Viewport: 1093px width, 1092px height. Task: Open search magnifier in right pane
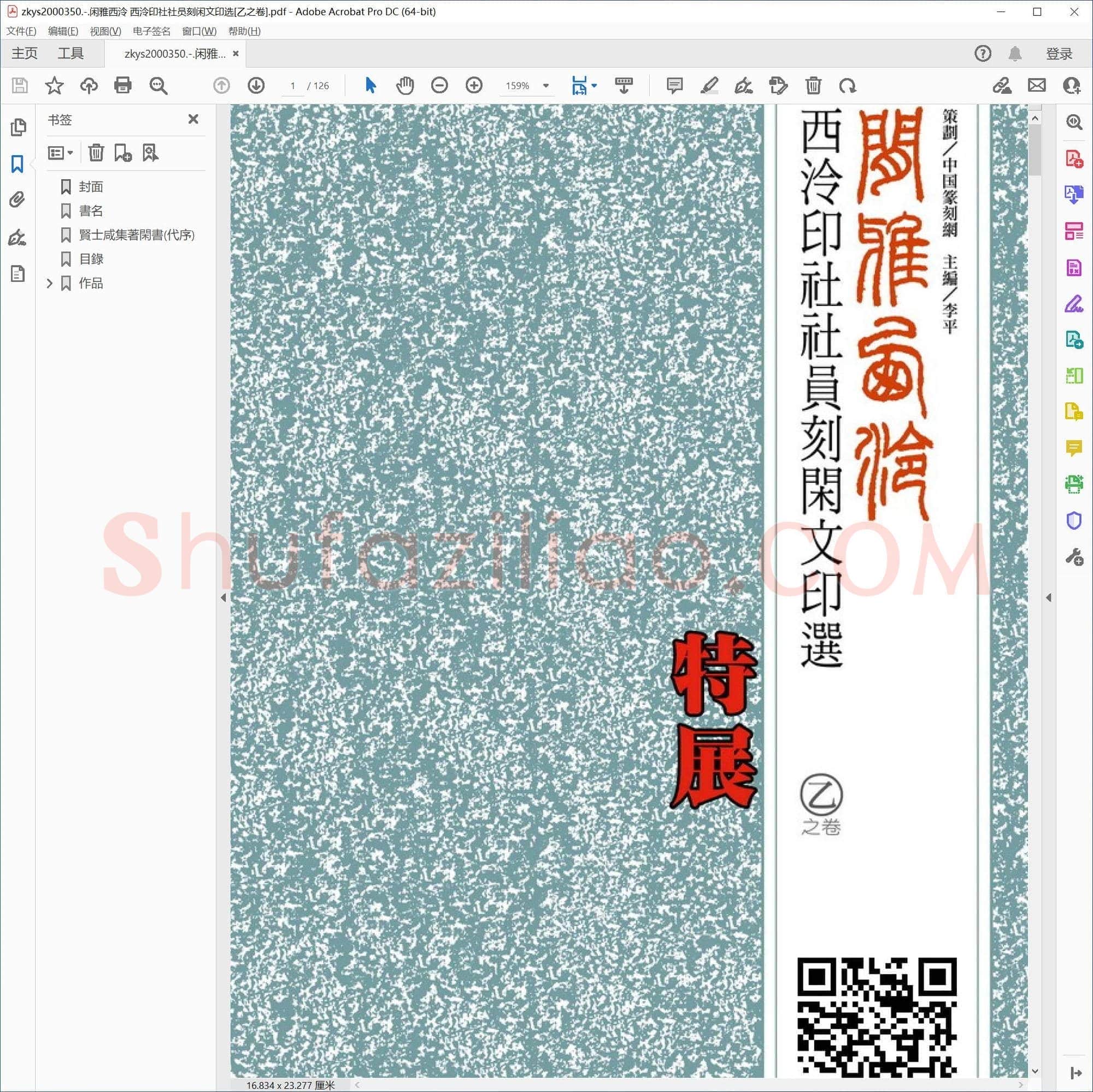1074,122
